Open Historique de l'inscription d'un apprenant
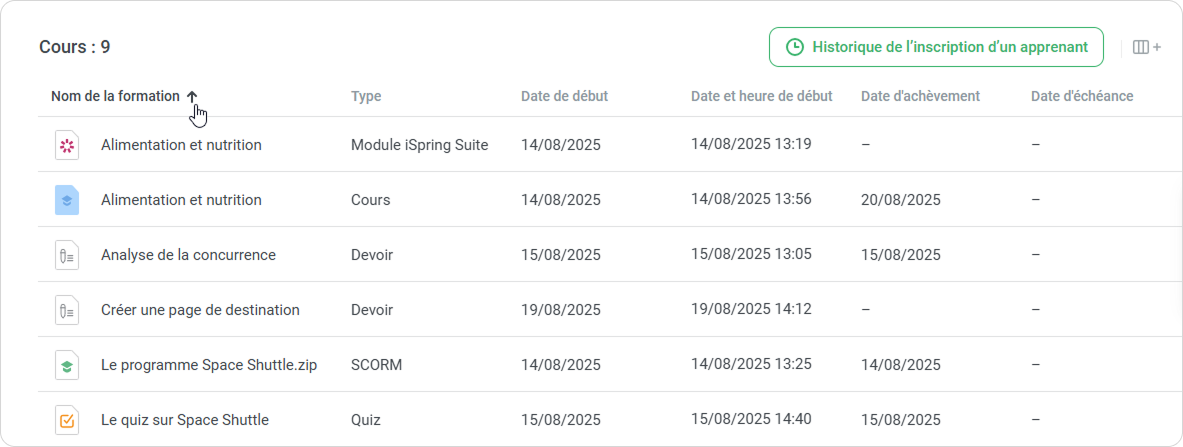This screenshot has width=1183, height=447. click(x=936, y=47)
